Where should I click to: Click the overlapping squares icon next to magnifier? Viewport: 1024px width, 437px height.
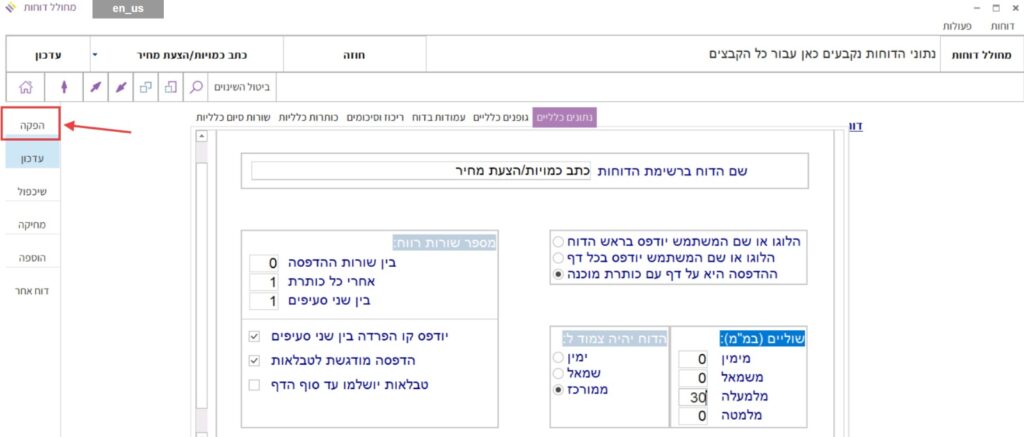click(171, 87)
